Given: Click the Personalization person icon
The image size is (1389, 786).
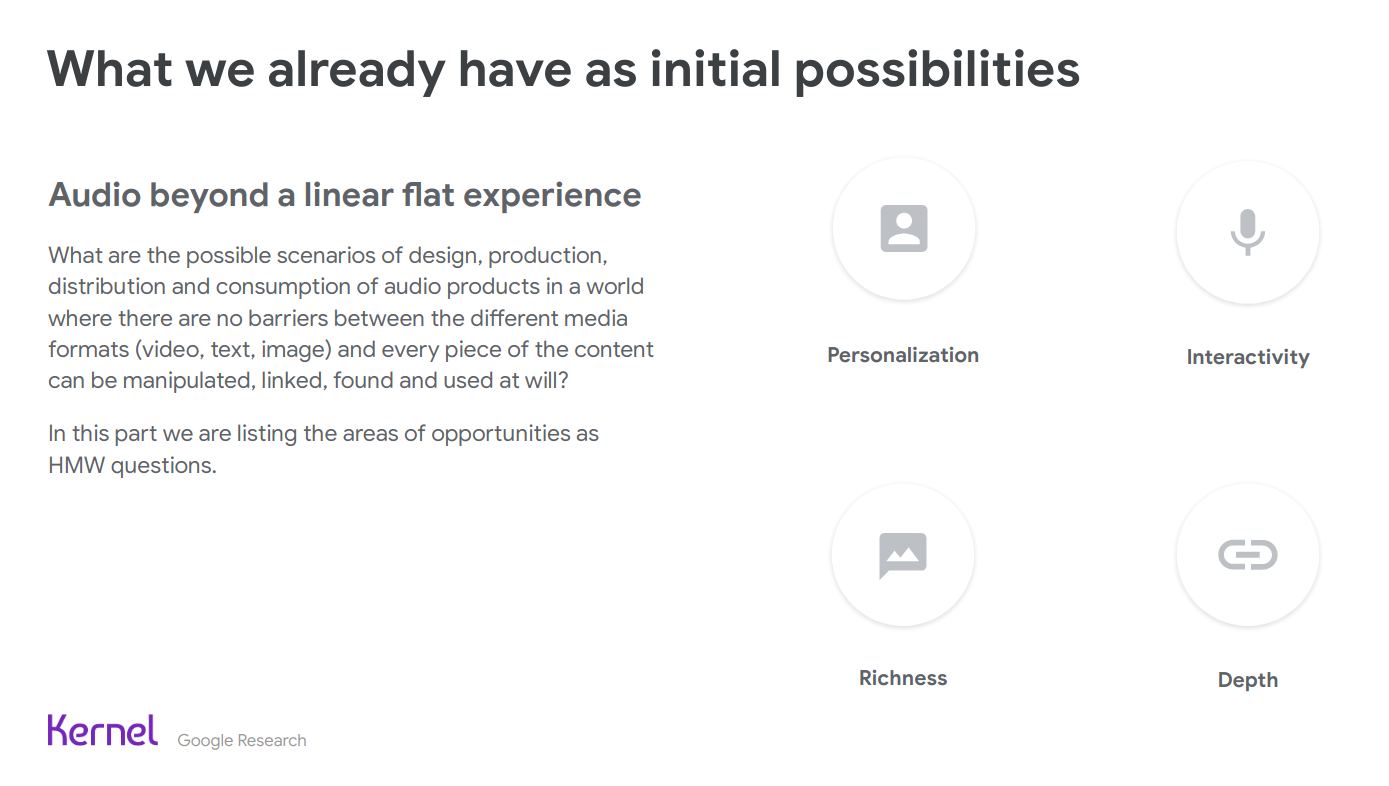Looking at the screenshot, I should (903, 229).
